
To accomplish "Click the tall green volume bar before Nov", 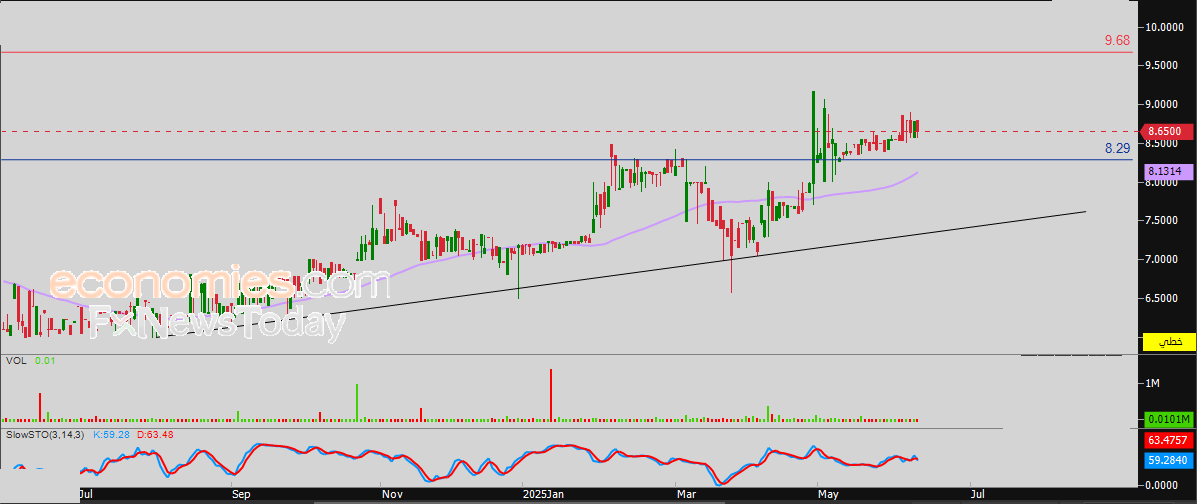I will 357,402.
